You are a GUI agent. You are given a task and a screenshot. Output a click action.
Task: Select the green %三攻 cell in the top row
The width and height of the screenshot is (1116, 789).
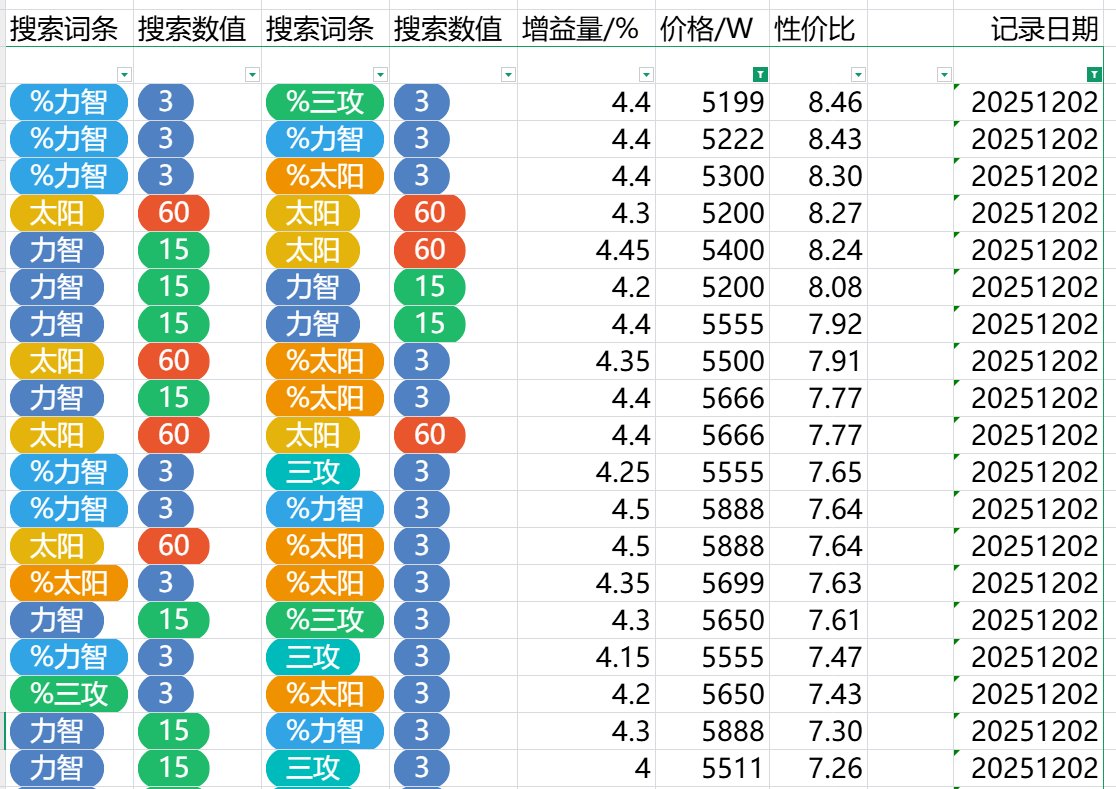point(325,102)
